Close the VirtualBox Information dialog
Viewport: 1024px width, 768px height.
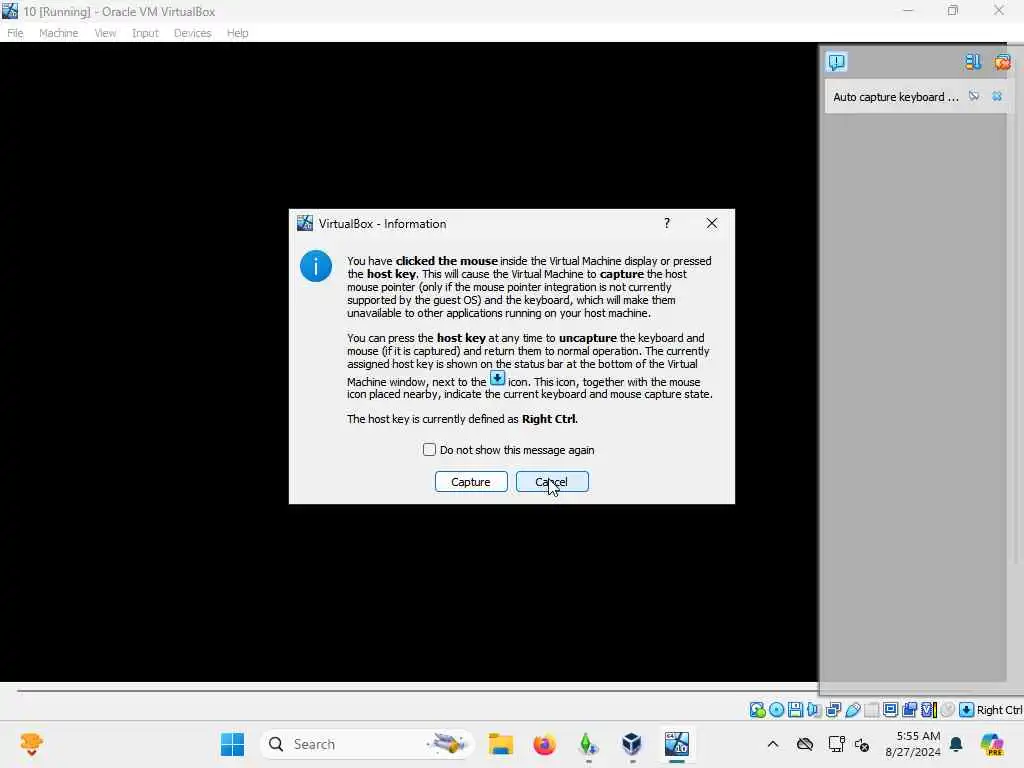[x=712, y=223]
